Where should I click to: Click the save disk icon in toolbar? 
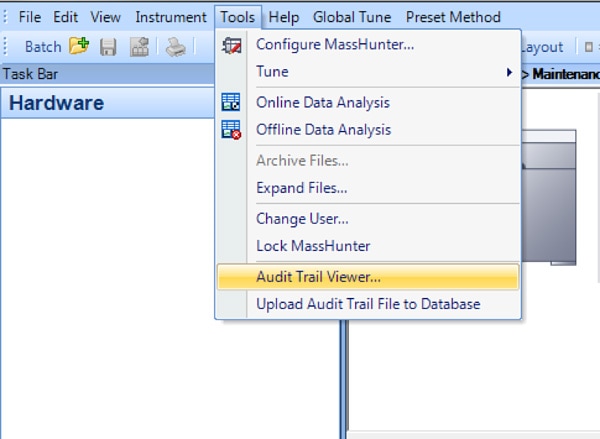[108, 47]
